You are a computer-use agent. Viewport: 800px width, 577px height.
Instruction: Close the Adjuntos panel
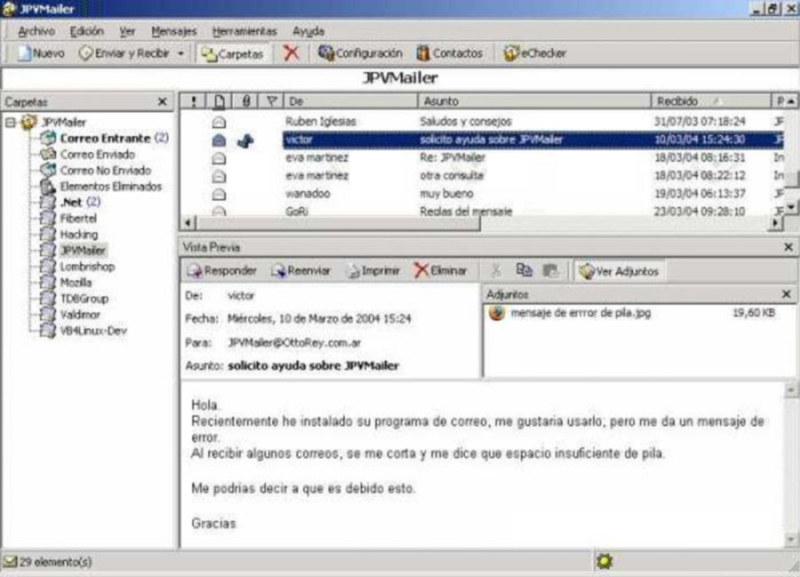click(786, 294)
